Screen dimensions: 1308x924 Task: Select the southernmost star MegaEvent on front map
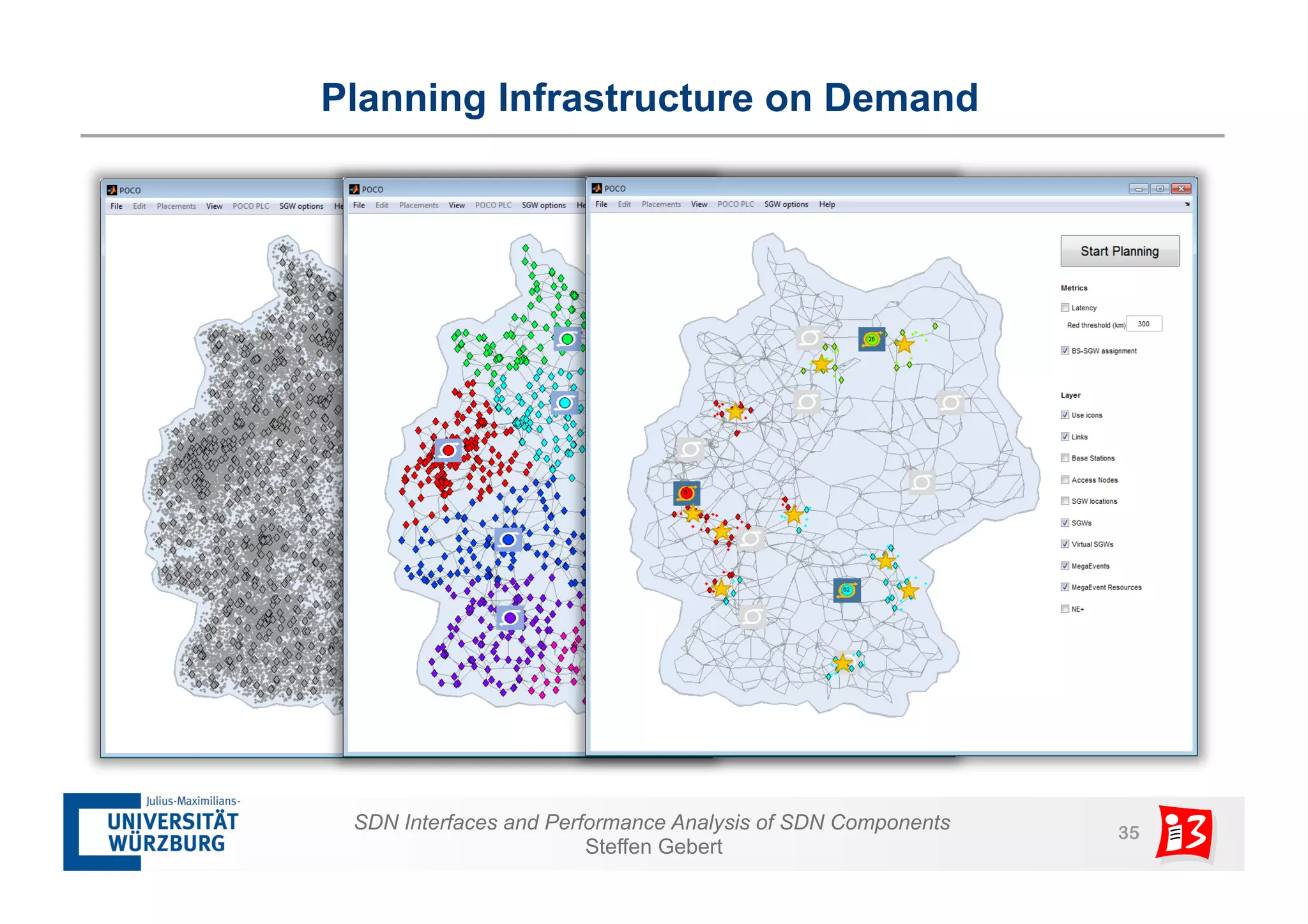(x=843, y=663)
